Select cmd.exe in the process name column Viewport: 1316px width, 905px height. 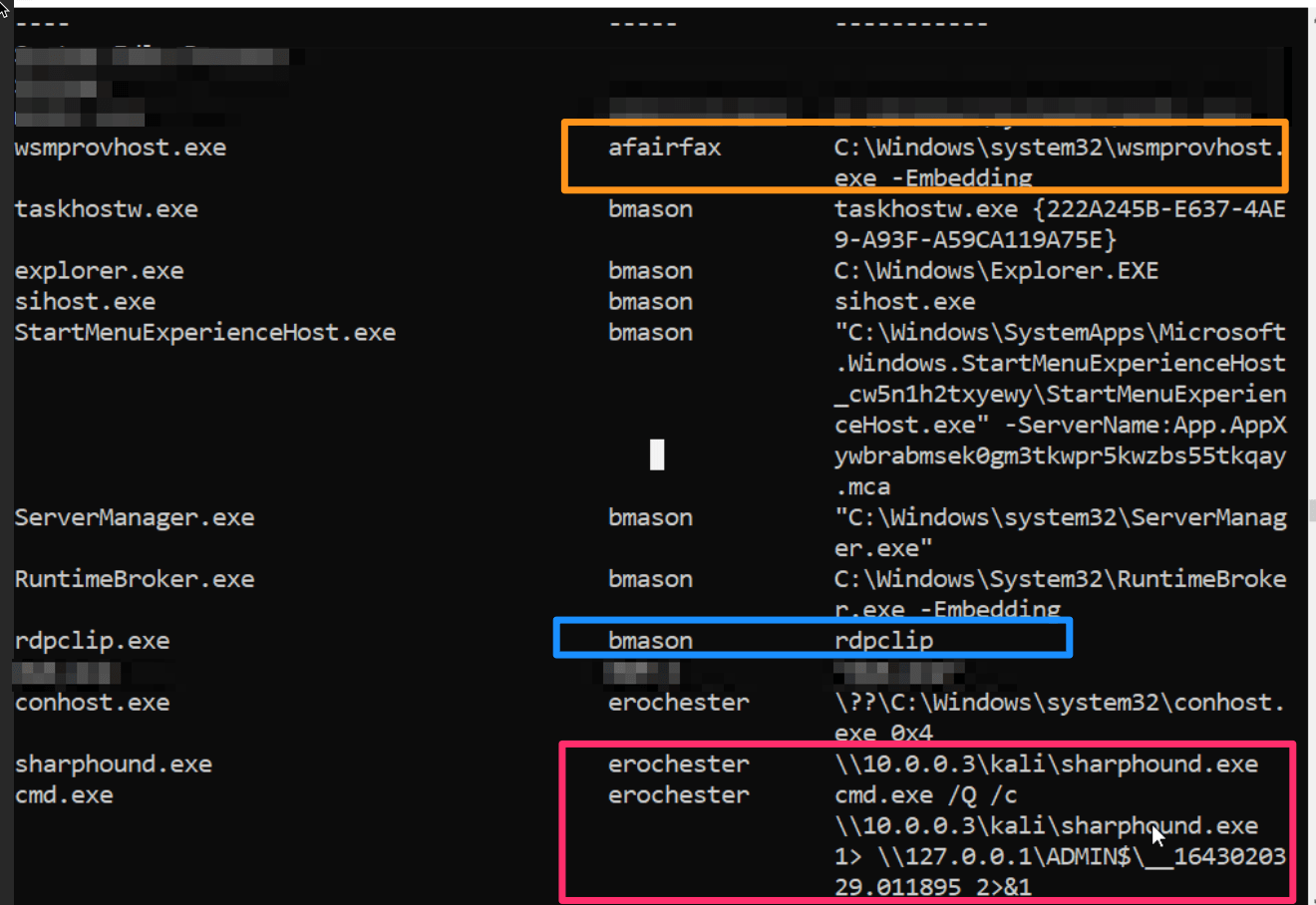point(64,795)
